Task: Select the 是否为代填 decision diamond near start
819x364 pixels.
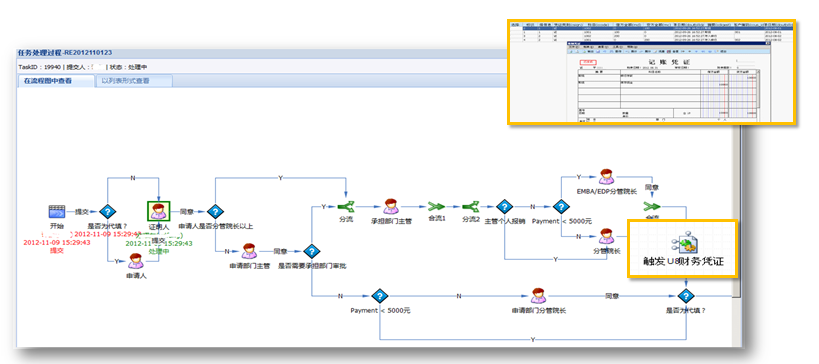Action: pos(107,212)
